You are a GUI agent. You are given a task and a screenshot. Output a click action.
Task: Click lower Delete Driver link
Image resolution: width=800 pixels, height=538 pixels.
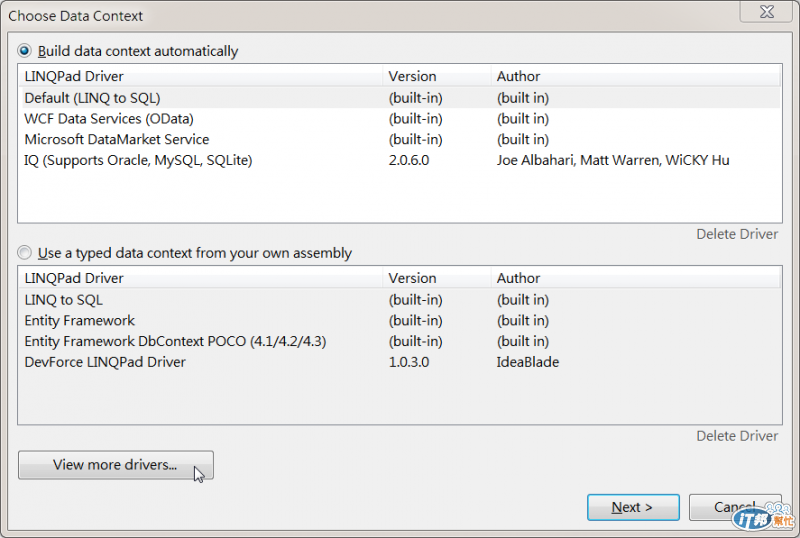click(737, 436)
